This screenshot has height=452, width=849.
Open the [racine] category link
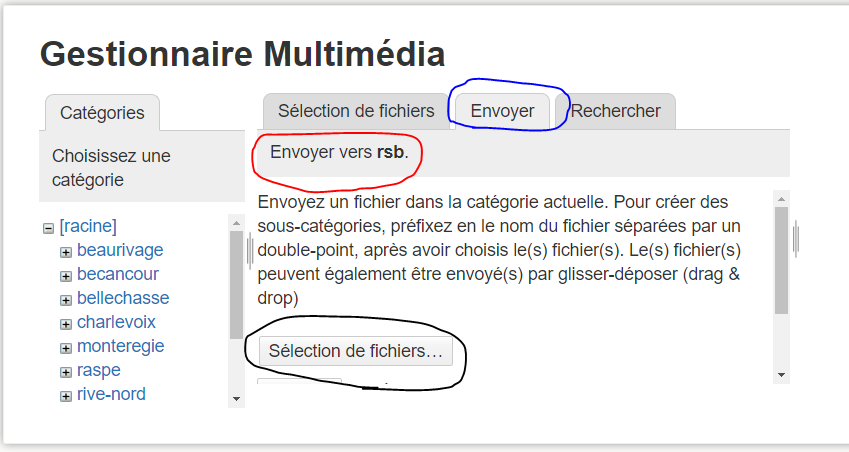click(x=88, y=226)
